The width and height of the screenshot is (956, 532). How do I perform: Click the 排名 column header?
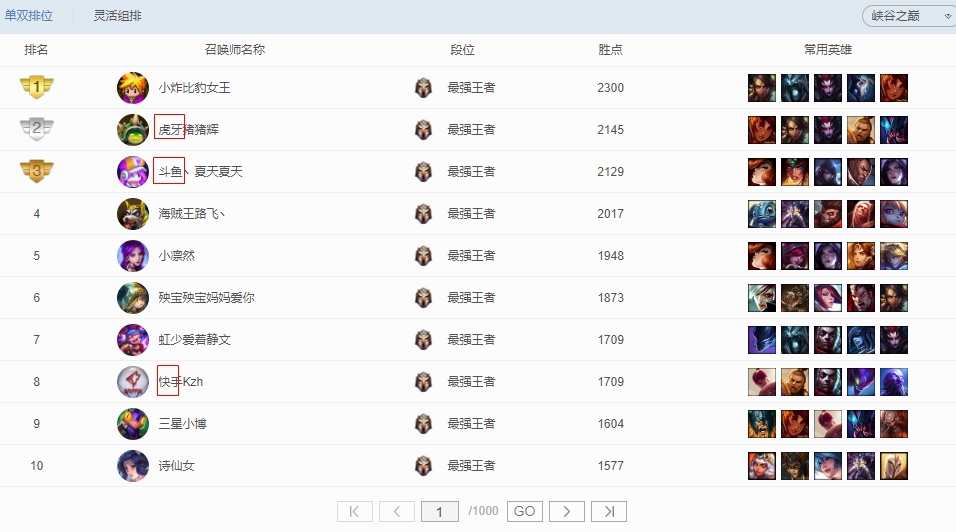pos(36,50)
